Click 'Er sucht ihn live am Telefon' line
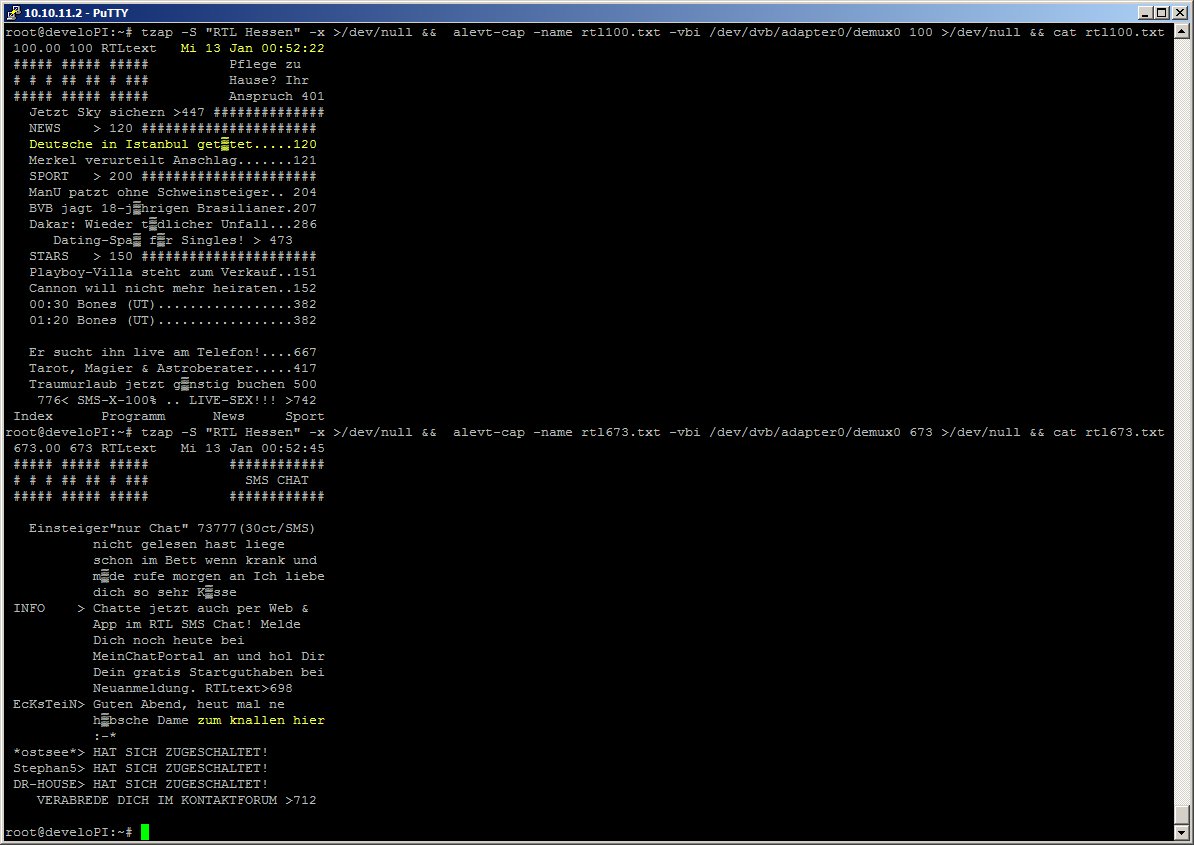 173,352
